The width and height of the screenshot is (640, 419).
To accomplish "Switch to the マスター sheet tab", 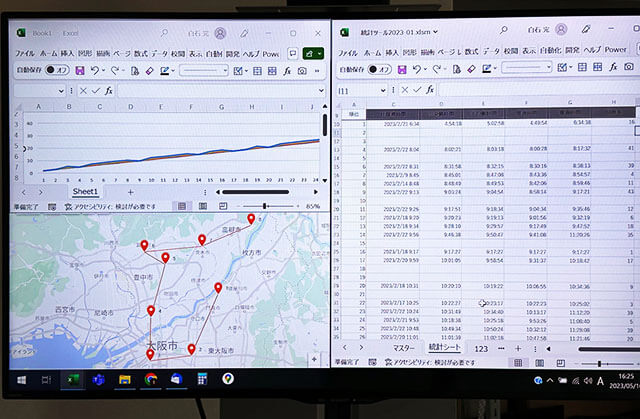I will [405, 348].
